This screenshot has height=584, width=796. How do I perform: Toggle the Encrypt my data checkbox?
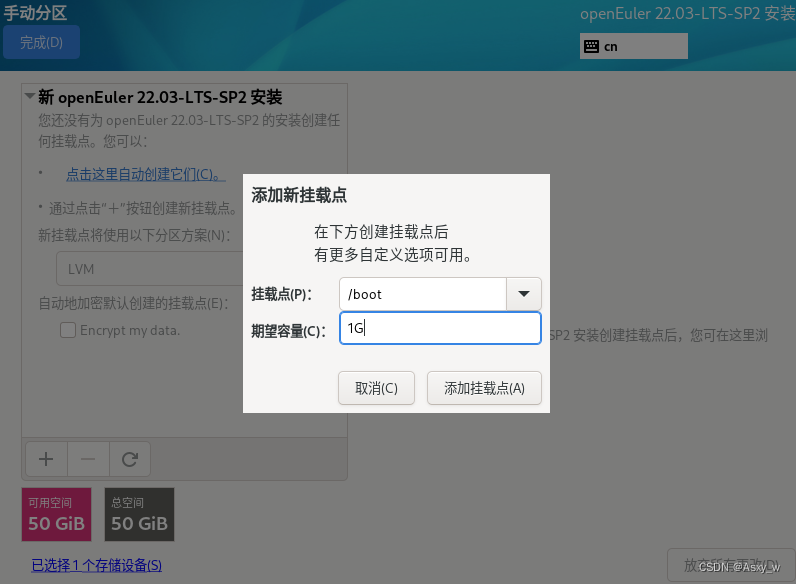coord(68,330)
